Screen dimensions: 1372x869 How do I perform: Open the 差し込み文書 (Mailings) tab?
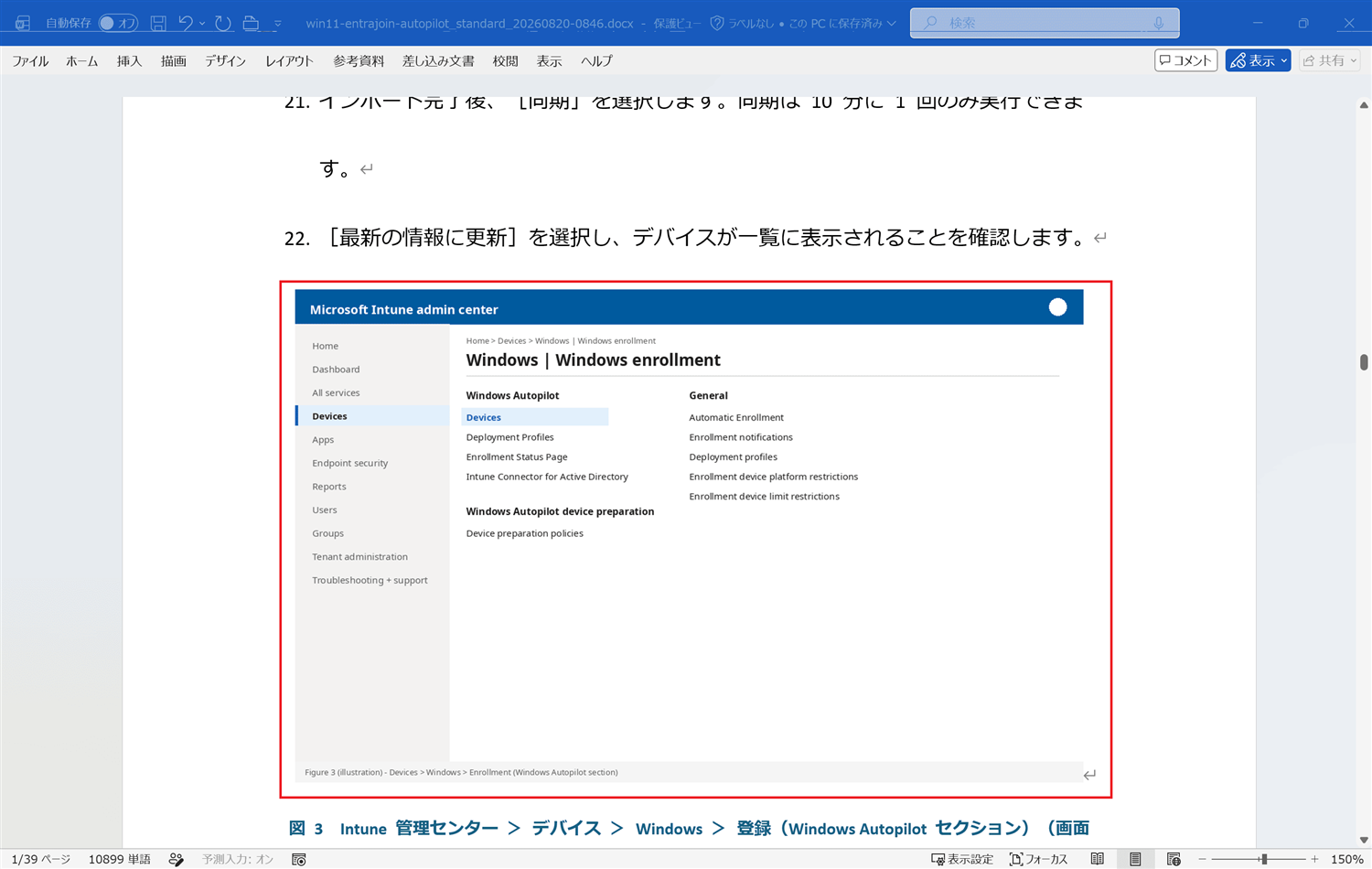[x=438, y=61]
